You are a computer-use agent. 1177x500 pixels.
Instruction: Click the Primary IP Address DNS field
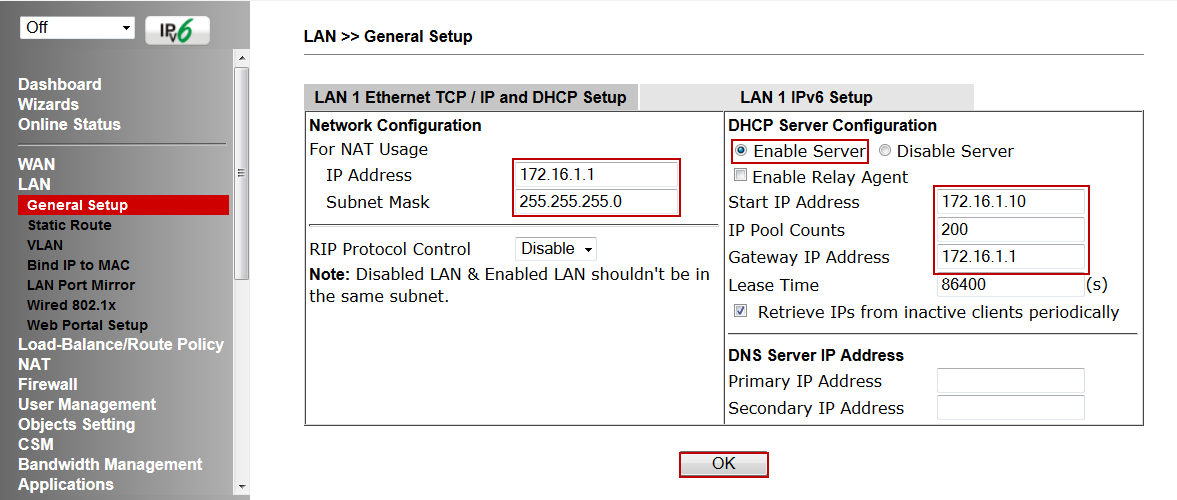(1011, 381)
